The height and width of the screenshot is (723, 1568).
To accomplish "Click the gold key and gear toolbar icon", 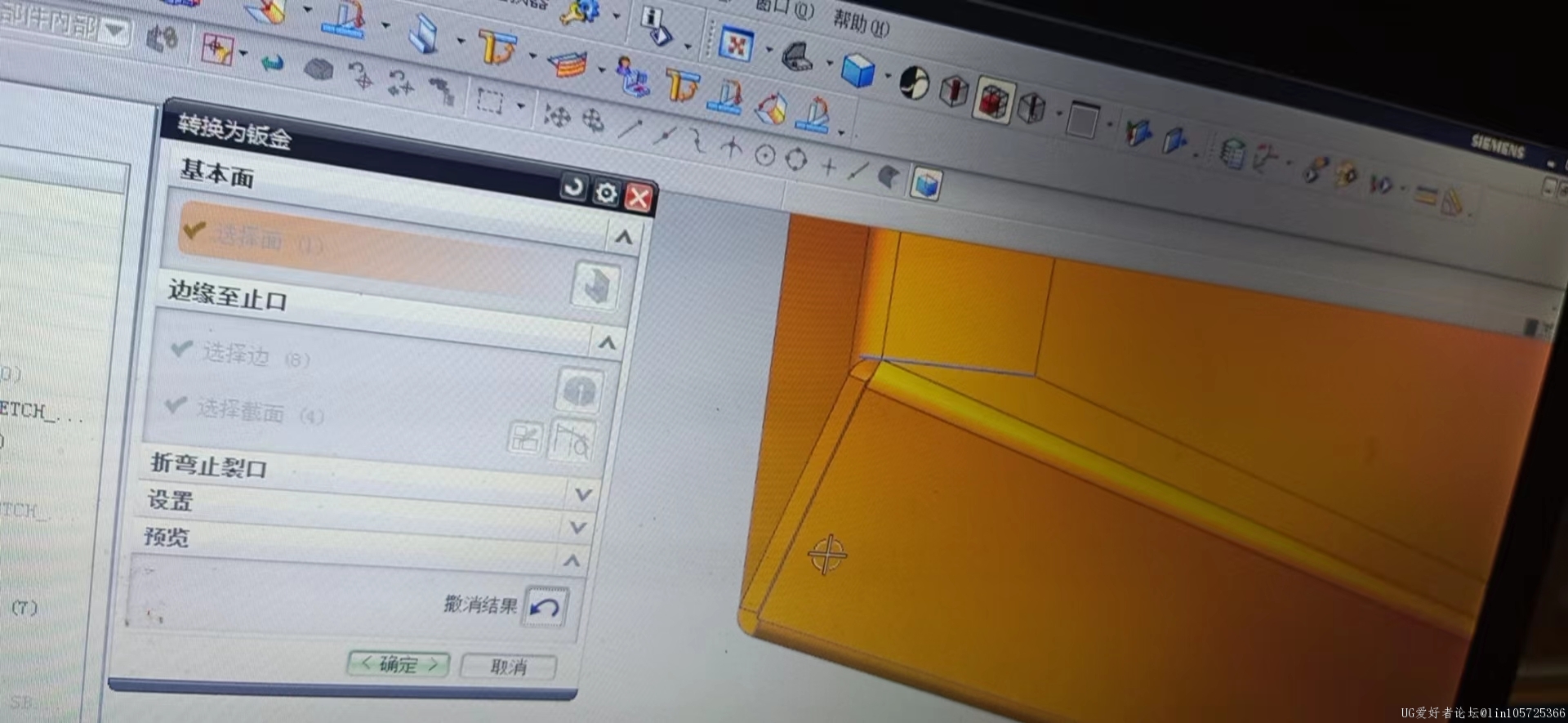I will point(581,11).
